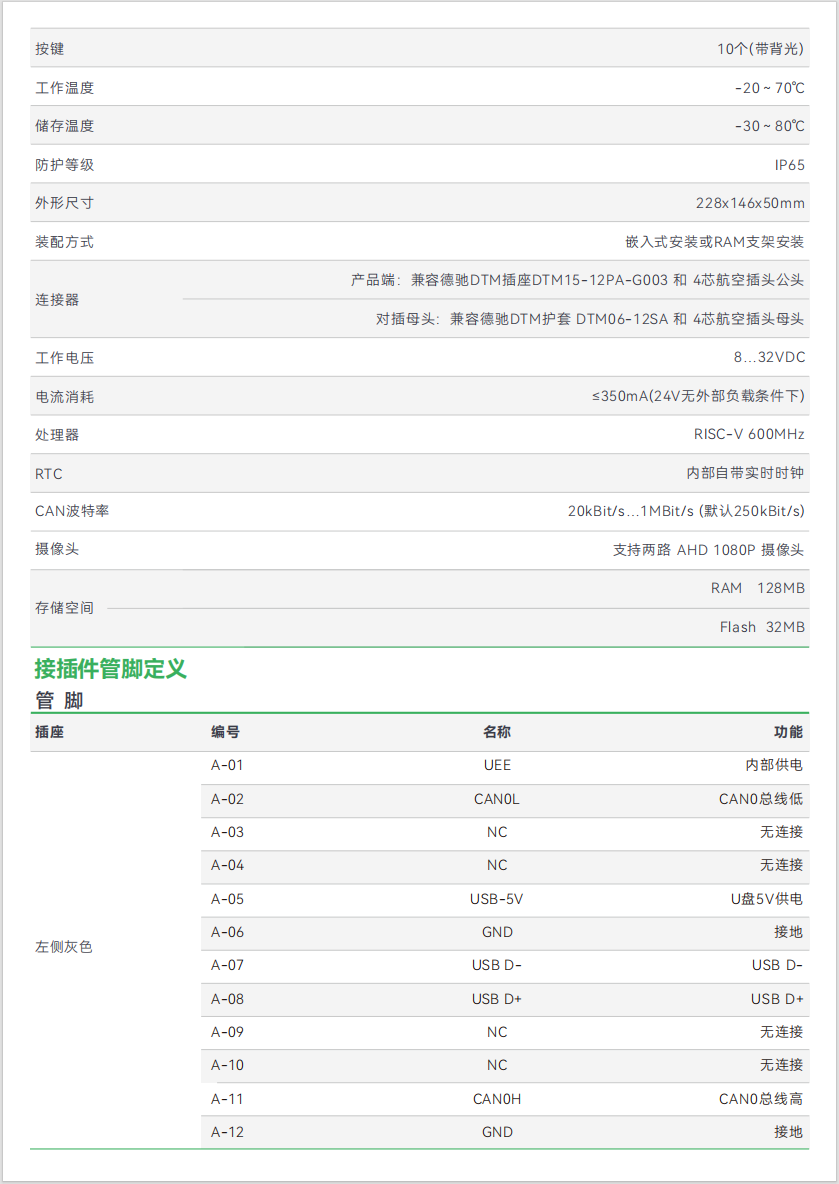The width and height of the screenshot is (839, 1184).
Task: Click the CAN波特率 label
Action: click(72, 511)
